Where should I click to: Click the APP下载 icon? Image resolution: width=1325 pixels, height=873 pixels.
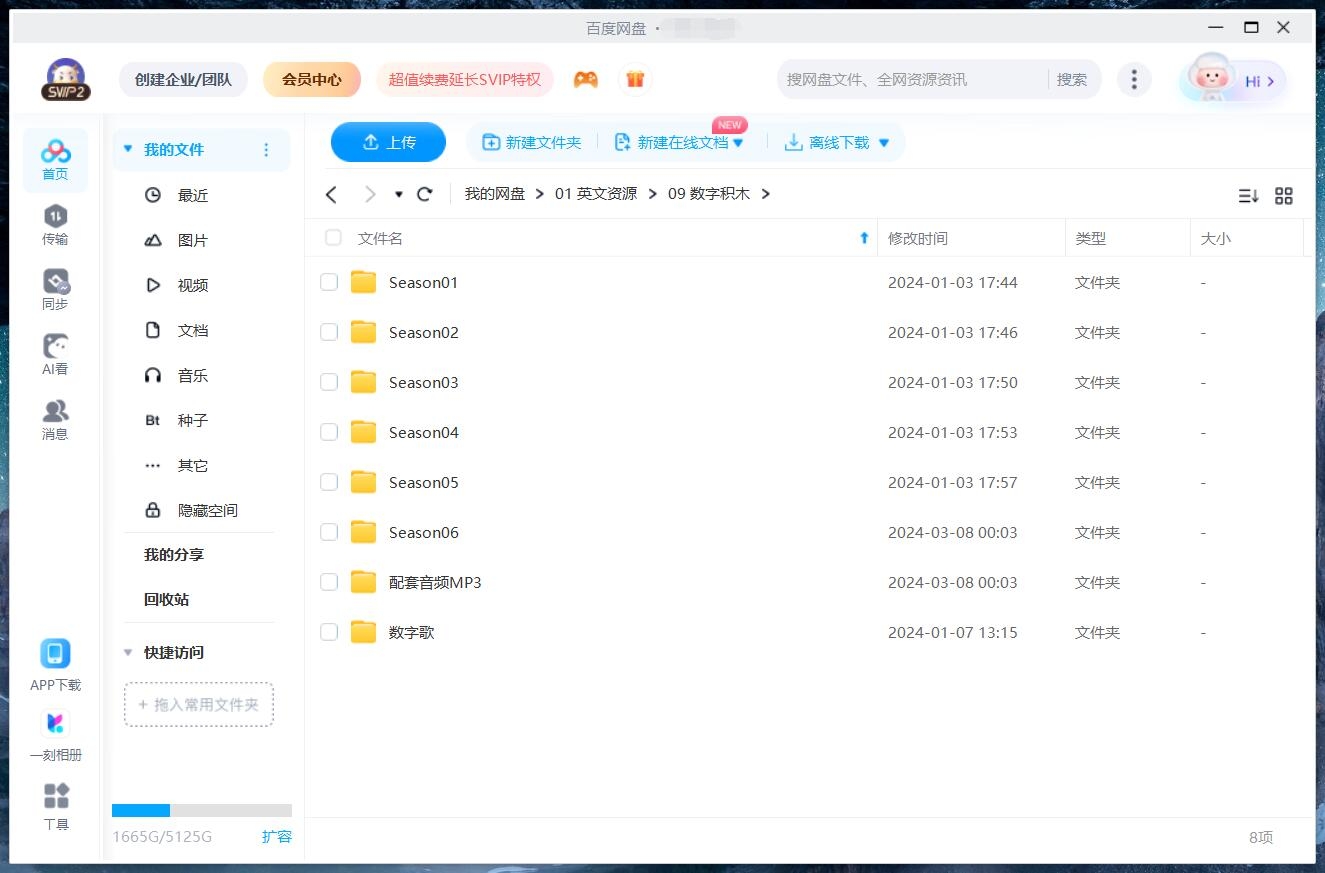pos(55,654)
